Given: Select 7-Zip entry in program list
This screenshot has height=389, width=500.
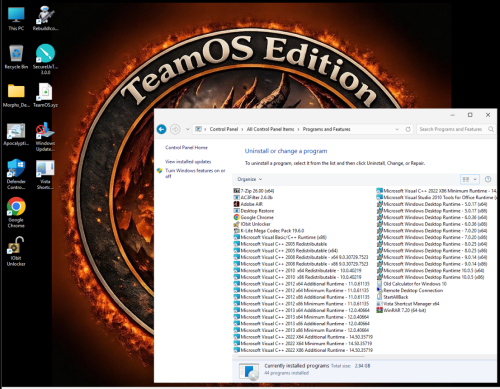Looking at the screenshot, I should coord(254,191).
